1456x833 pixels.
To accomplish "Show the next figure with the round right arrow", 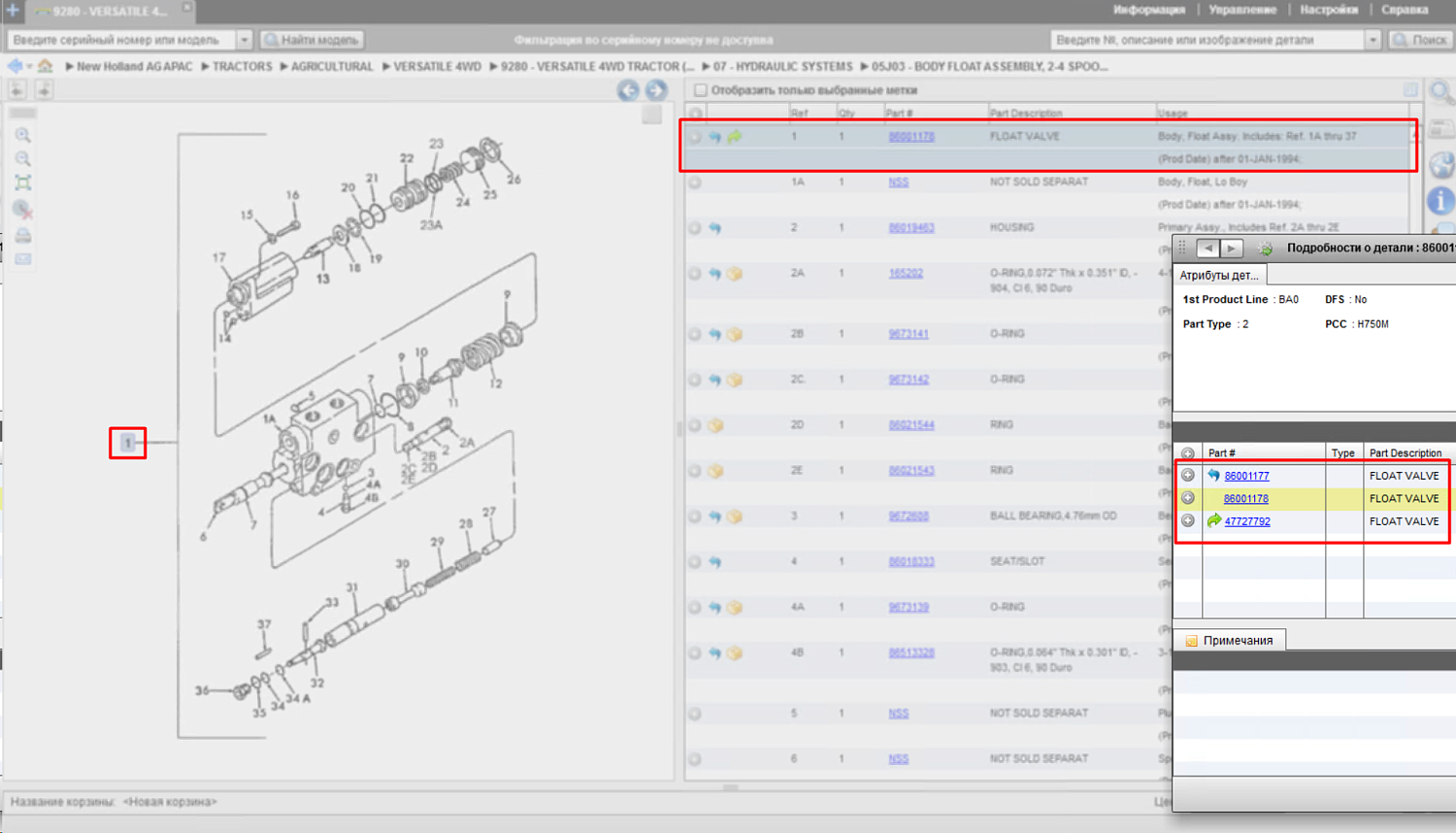I will tap(656, 90).
